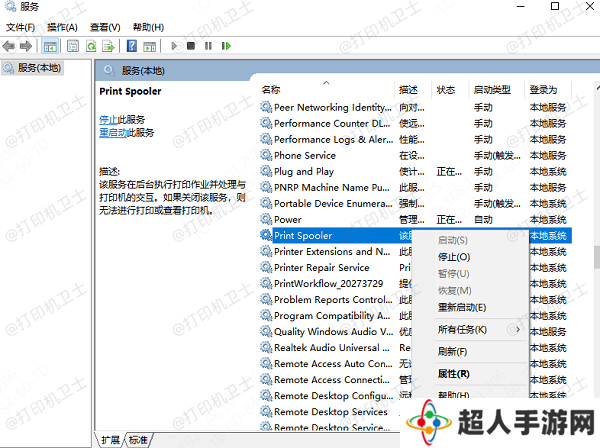Toggle the action pane toolbar icon

point(150,46)
